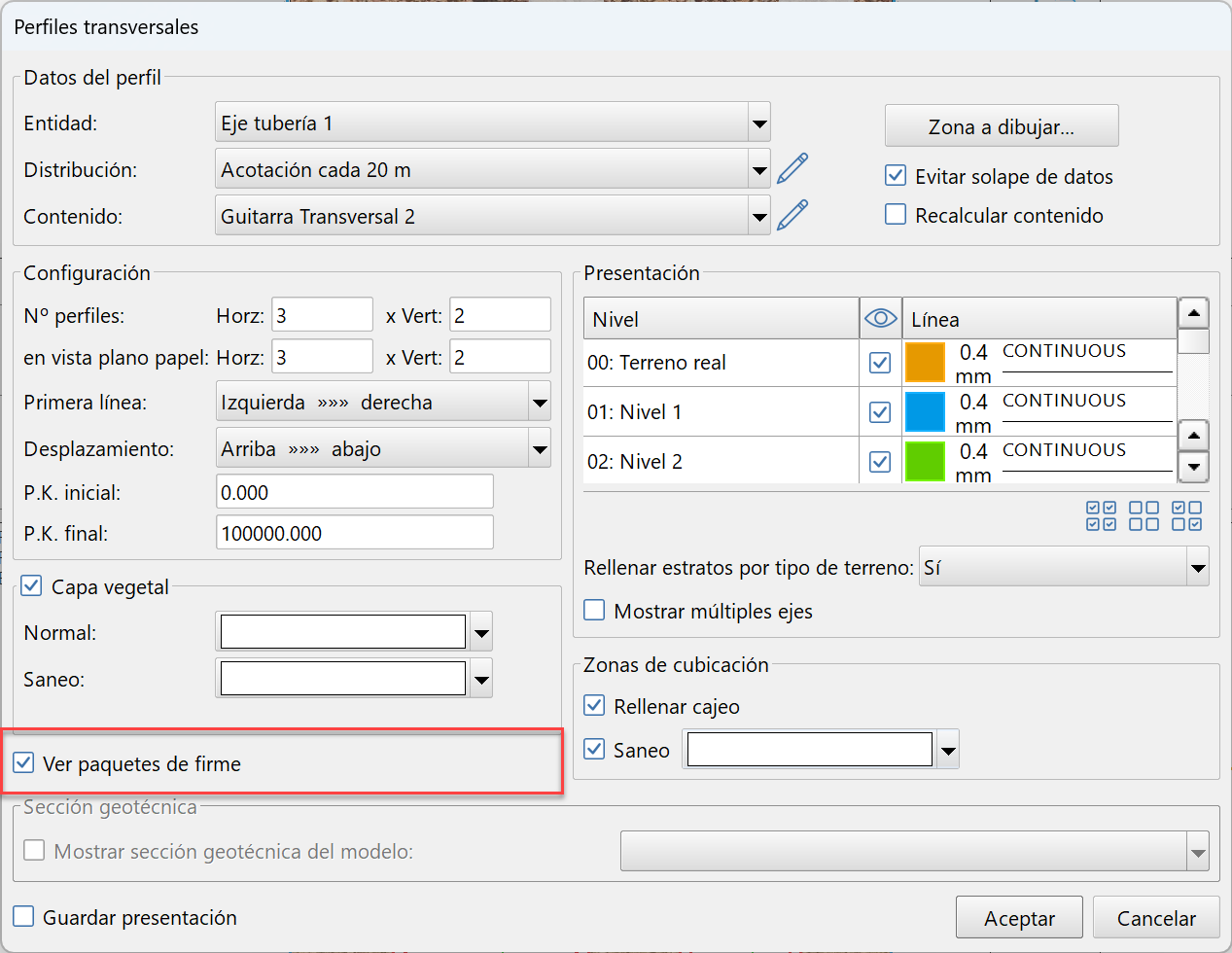Open Zonas de cubicación Saneo color dropdown
Viewport: 1232px width, 953px height.
point(947,750)
